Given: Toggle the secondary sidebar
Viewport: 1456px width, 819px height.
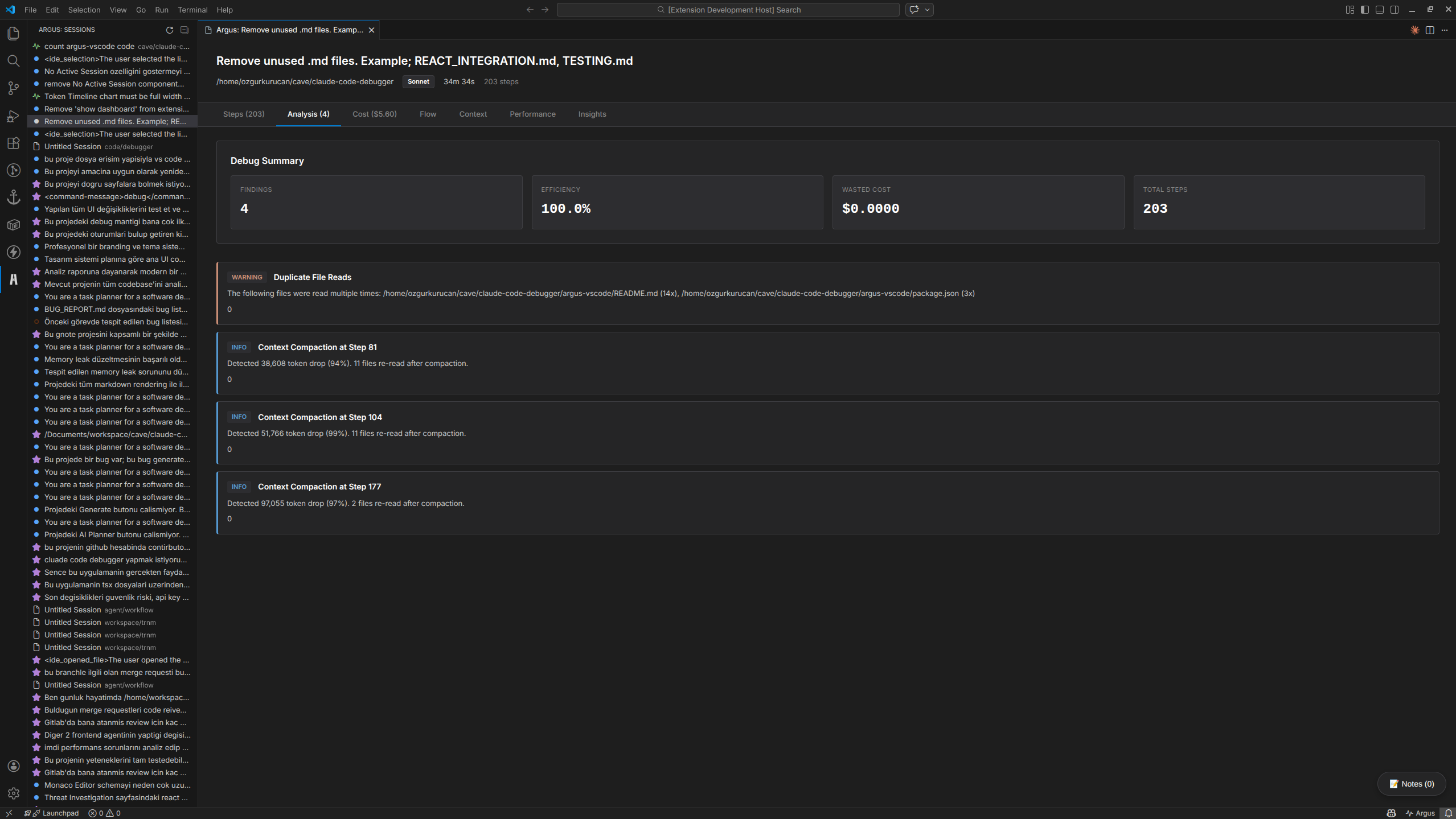Looking at the screenshot, I should 1395,9.
